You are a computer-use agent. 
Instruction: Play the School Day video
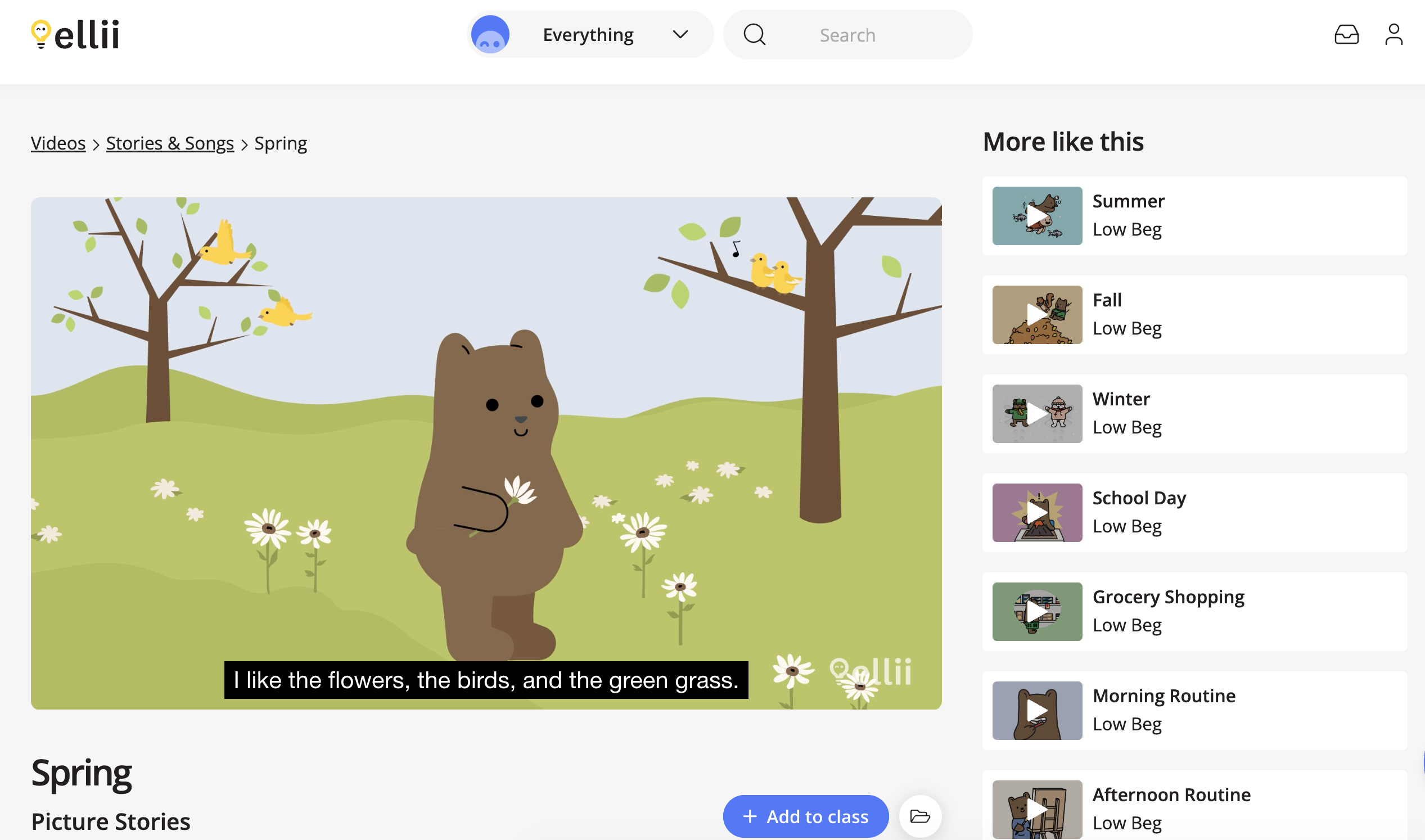coord(1036,512)
